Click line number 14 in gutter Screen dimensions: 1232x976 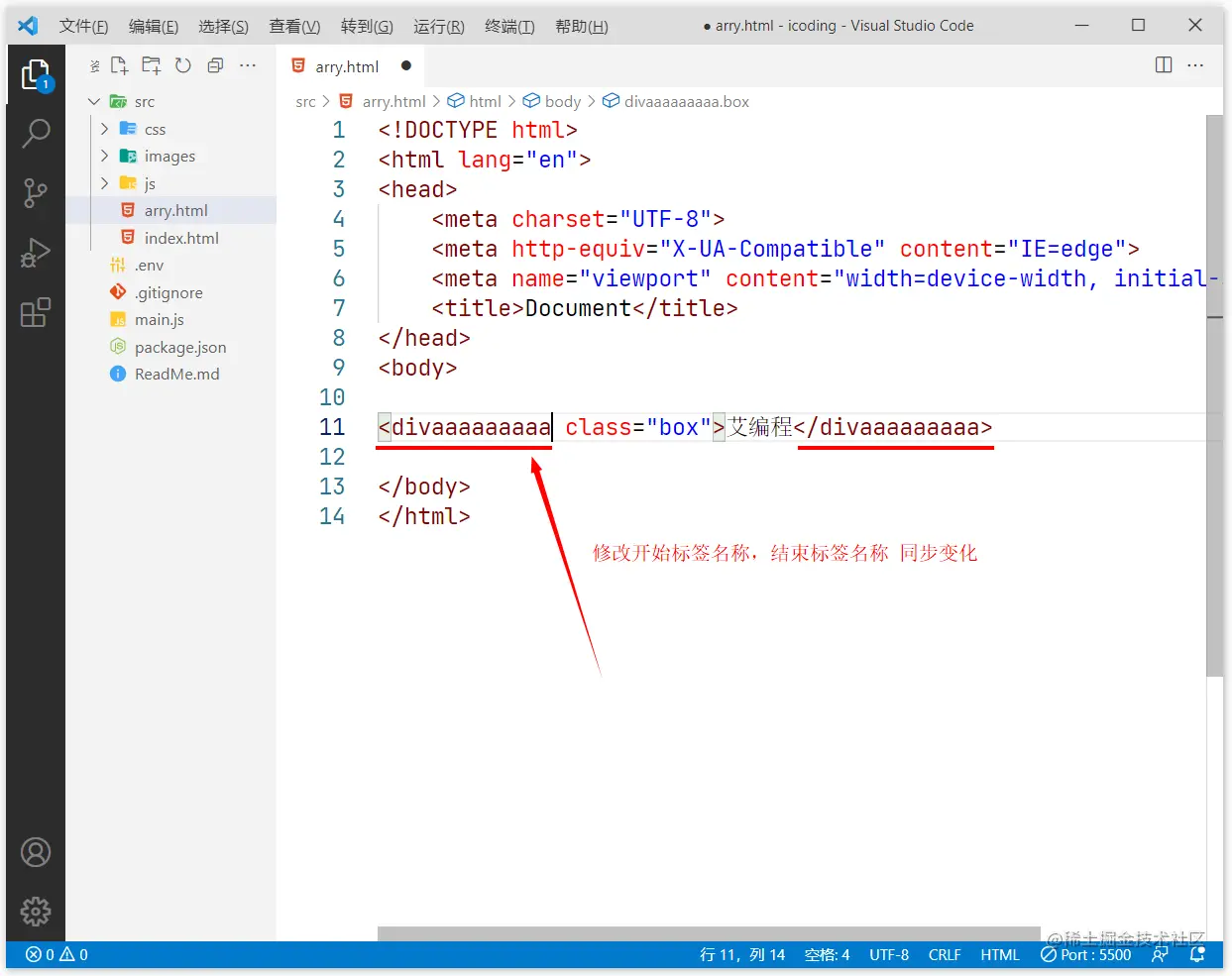pyautogui.click(x=332, y=516)
